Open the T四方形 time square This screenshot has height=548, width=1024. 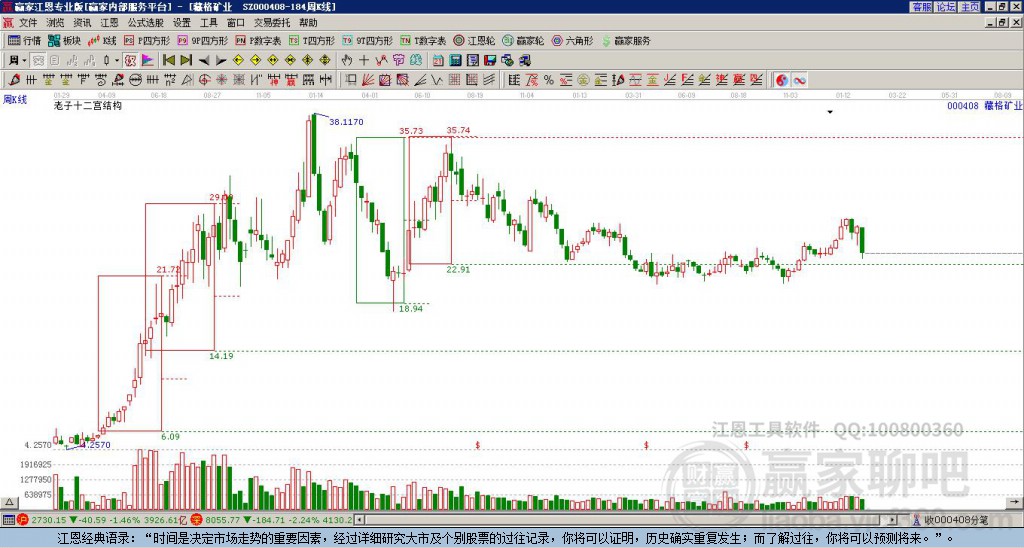tap(312, 40)
